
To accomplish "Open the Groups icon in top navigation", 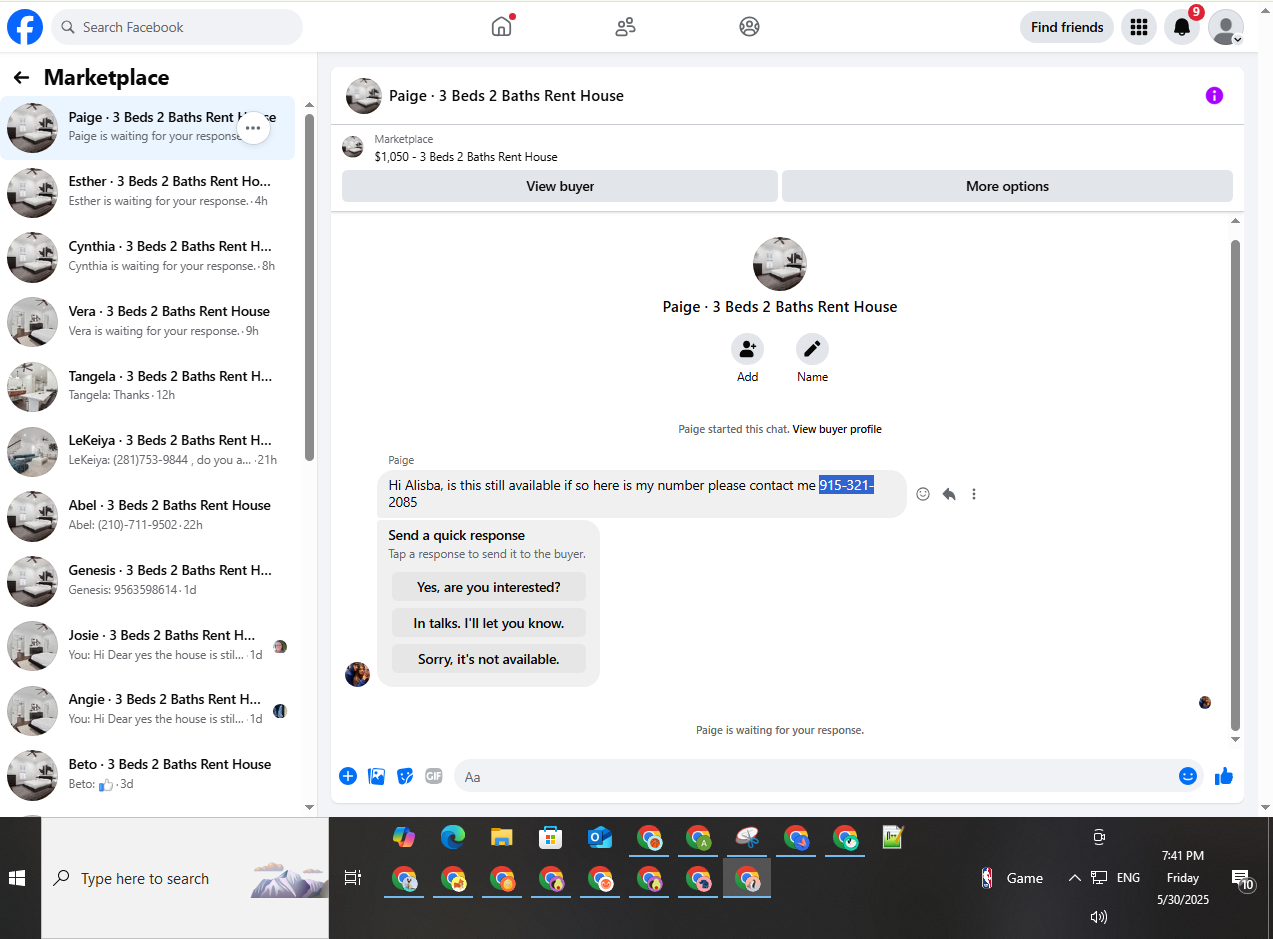I will coord(749,27).
